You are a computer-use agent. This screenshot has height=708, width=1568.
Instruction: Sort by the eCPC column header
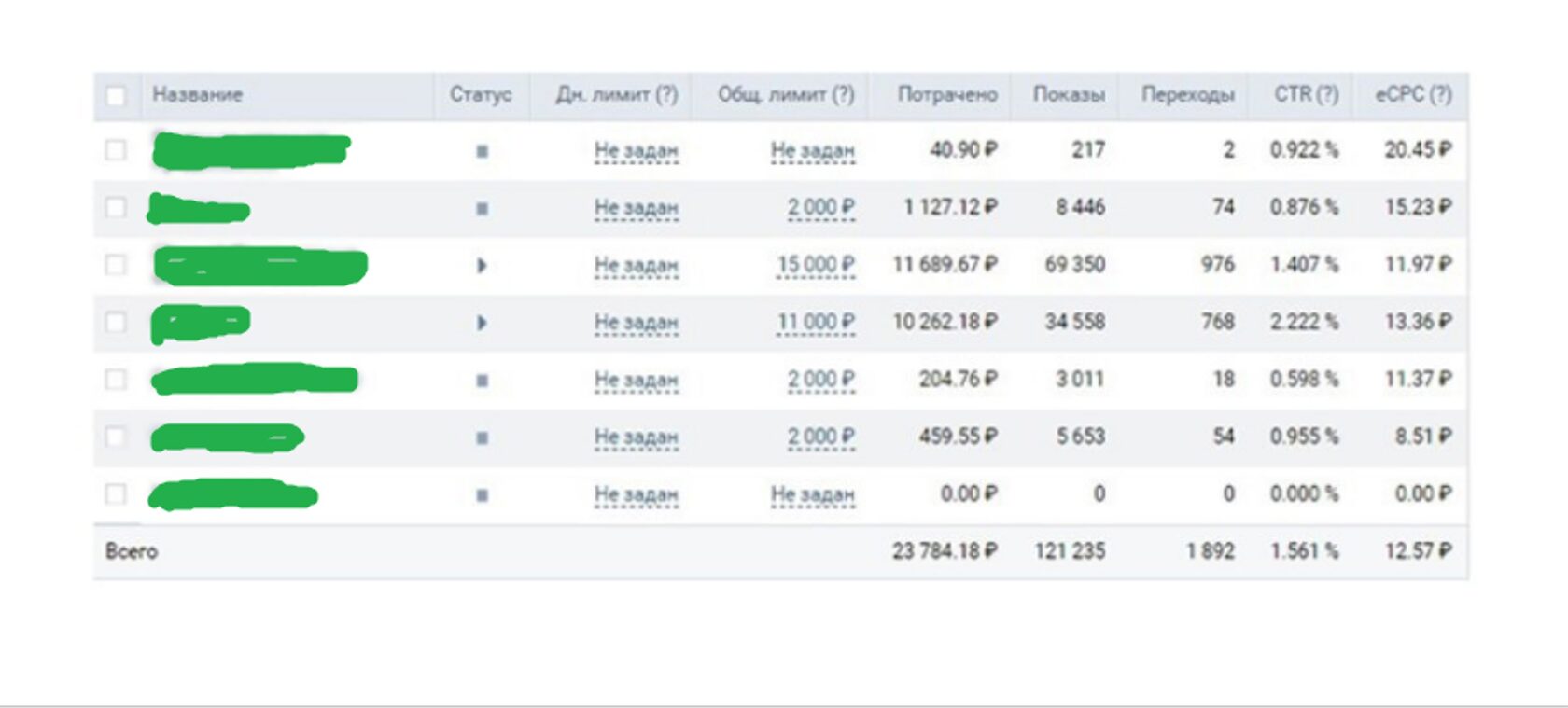[1413, 94]
